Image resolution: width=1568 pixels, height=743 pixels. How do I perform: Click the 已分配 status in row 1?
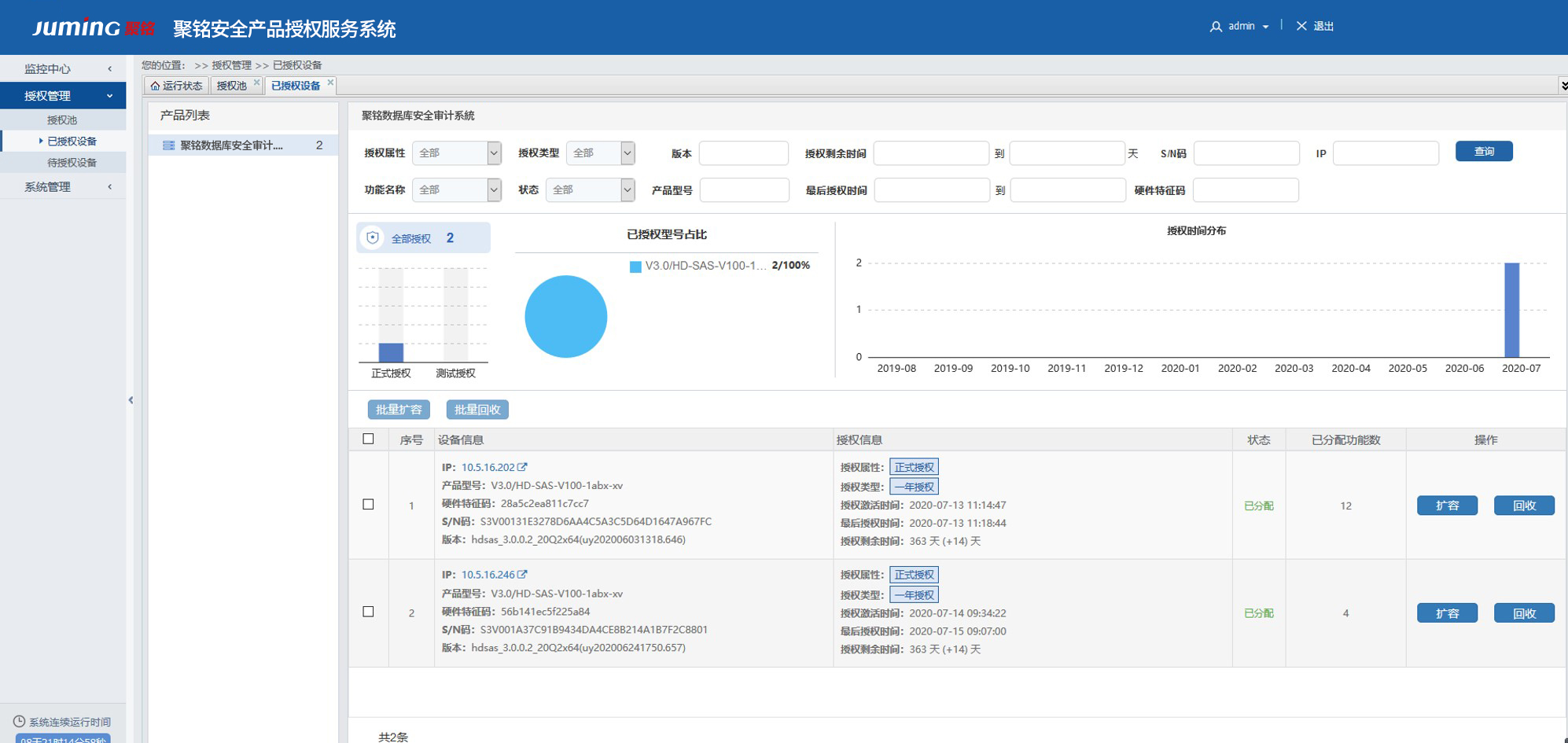pos(1258,506)
